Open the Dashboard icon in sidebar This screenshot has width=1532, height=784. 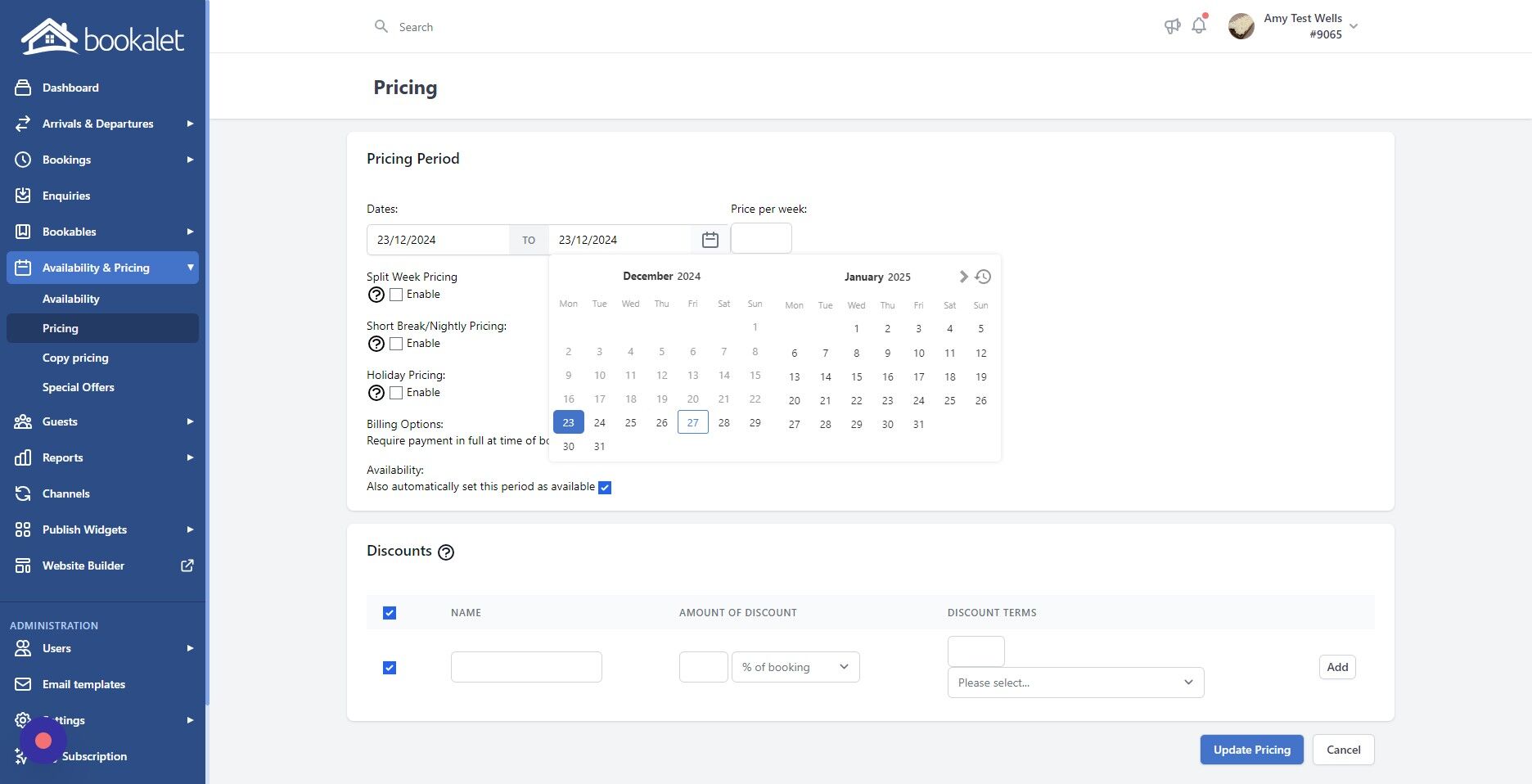tap(23, 88)
